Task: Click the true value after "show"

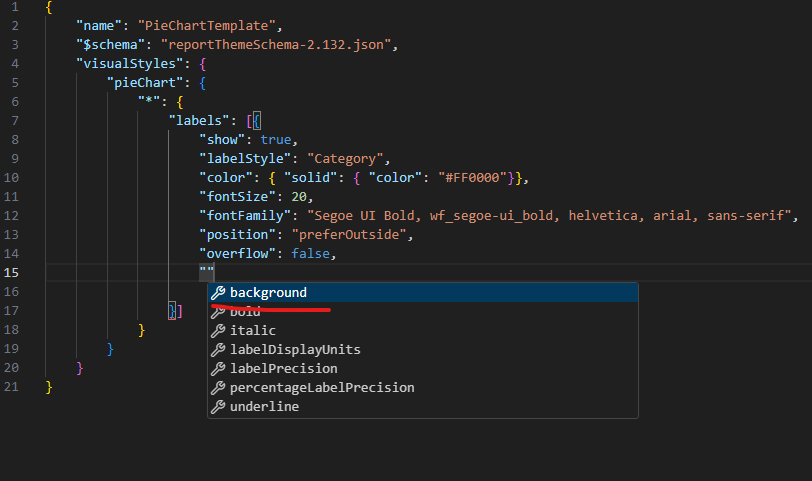Action: (276, 140)
